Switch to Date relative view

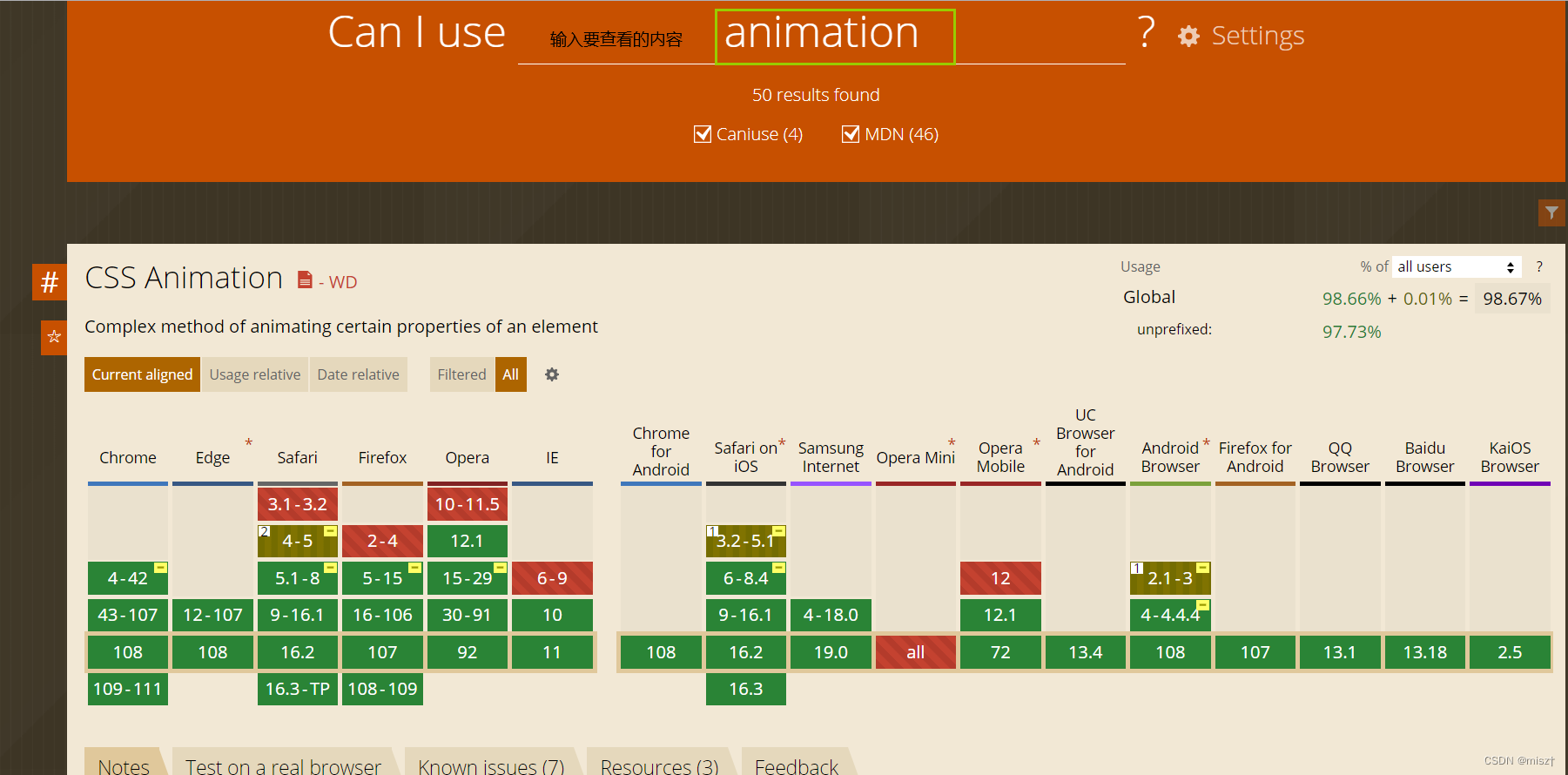[x=358, y=374]
